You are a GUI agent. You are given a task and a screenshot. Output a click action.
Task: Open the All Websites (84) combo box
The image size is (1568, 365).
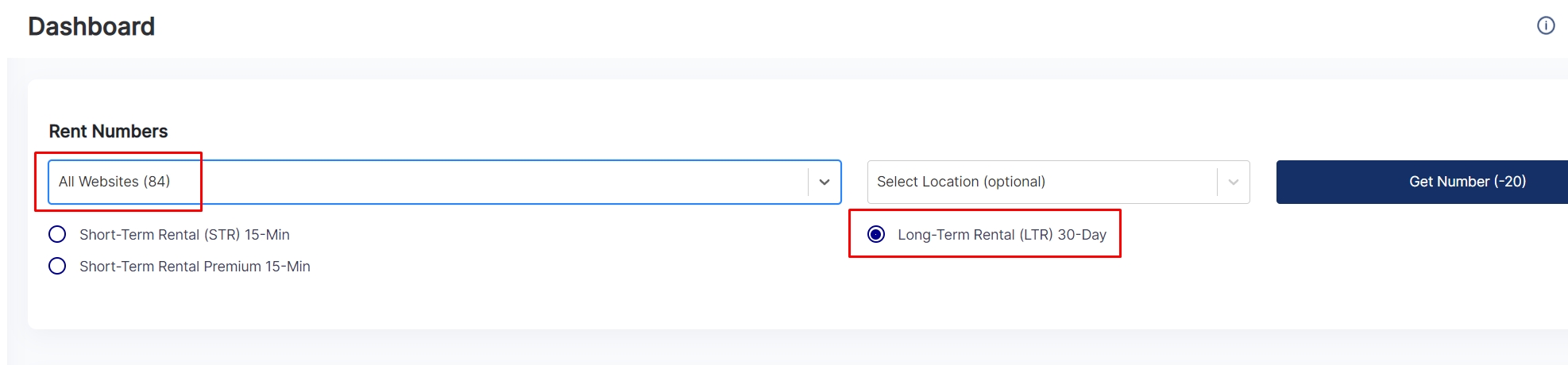(445, 182)
